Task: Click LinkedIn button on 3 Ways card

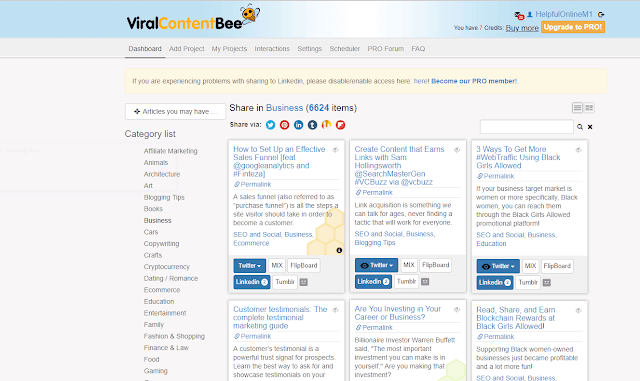Action: (x=495, y=283)
